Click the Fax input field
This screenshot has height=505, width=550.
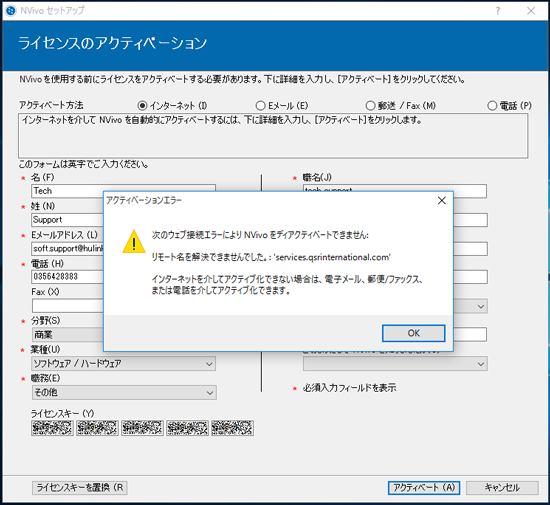coord(67,306)
